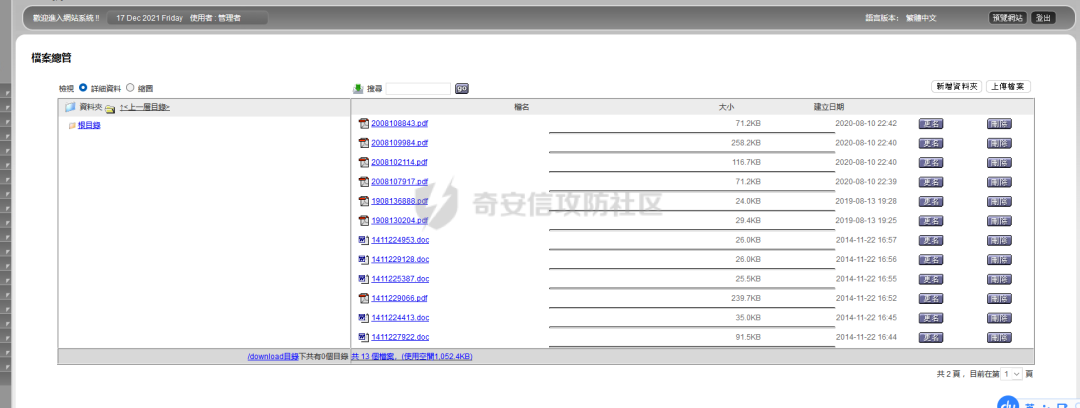1080x408 pixels.
Task: Open the 1411229128.doc file link
Action: 400,259
